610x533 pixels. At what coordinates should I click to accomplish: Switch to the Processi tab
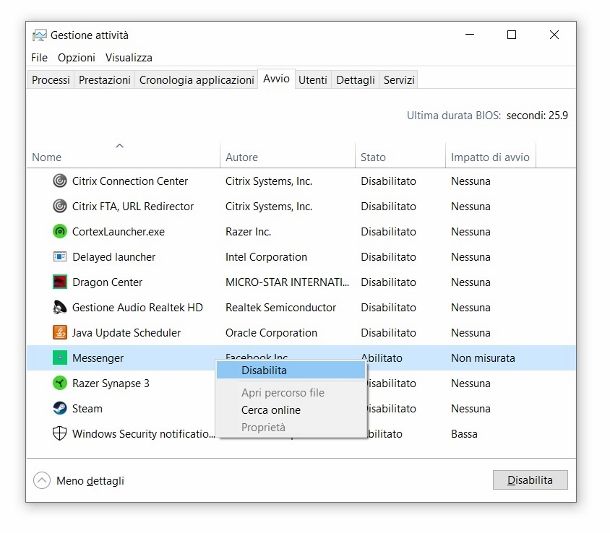51,80
